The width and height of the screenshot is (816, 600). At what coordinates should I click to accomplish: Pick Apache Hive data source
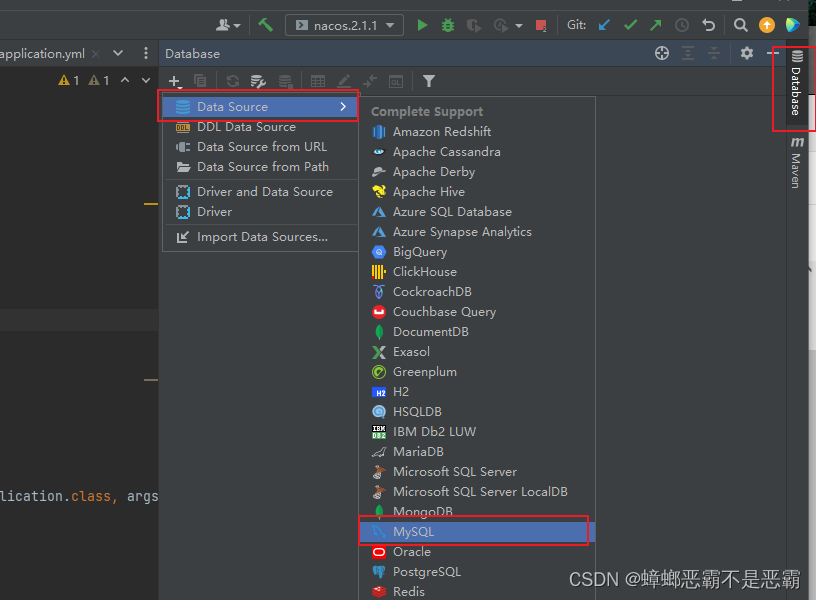[477, 192]
